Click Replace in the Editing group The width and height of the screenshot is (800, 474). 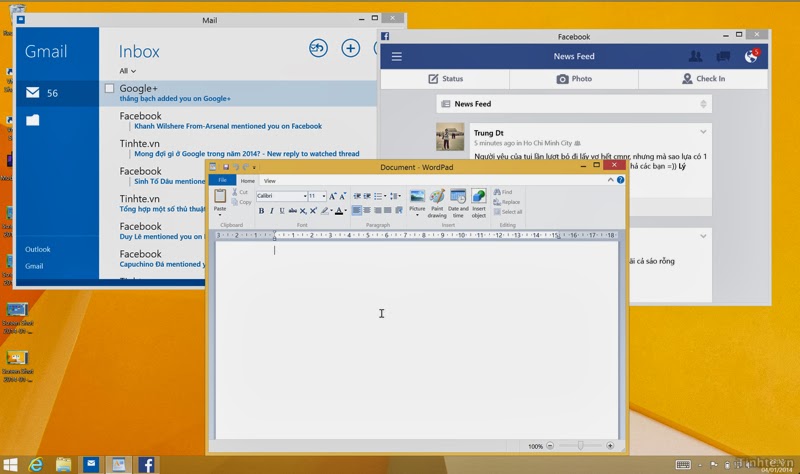[x=507, y=202]
